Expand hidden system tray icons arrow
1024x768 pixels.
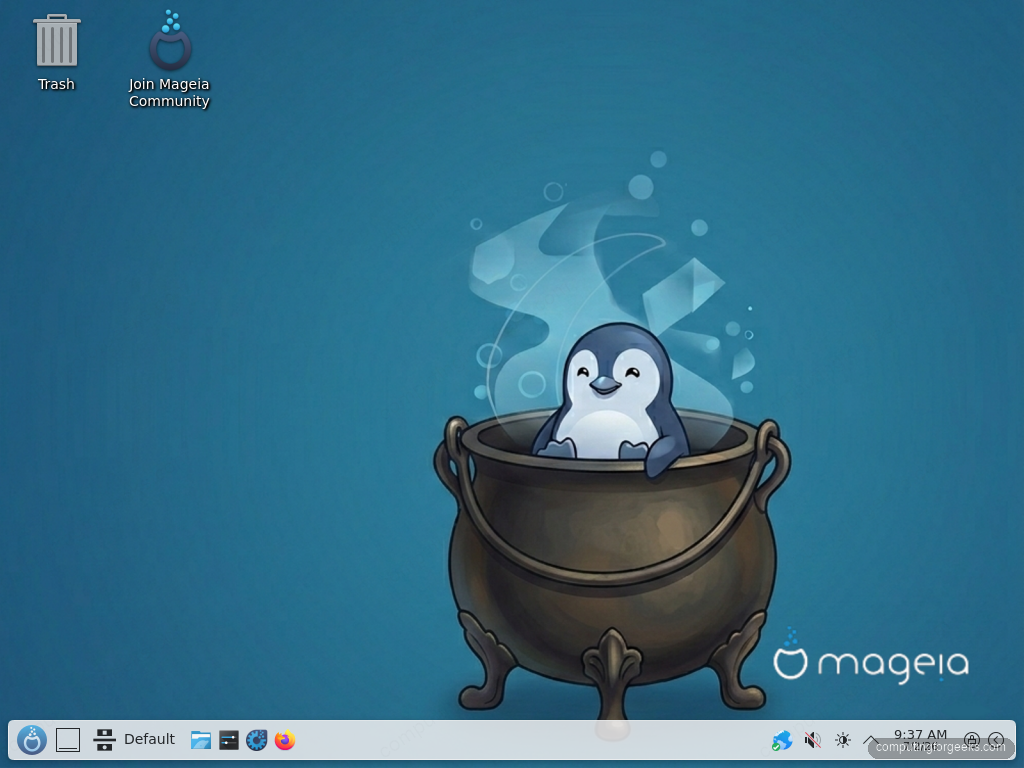click(871, 740)
